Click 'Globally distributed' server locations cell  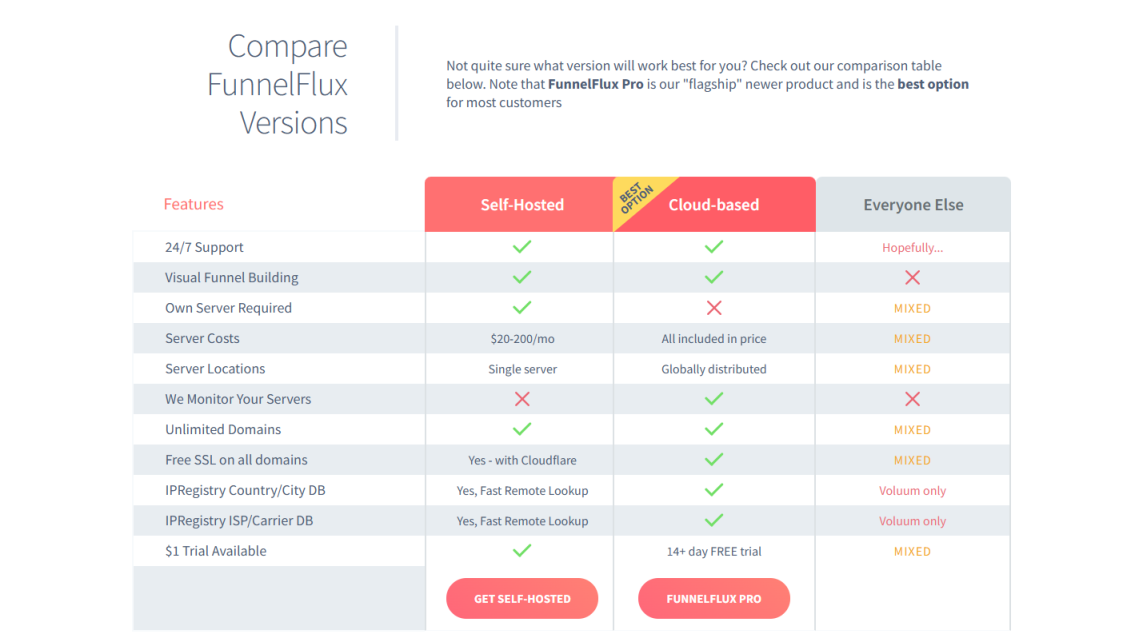pos(713,369)
